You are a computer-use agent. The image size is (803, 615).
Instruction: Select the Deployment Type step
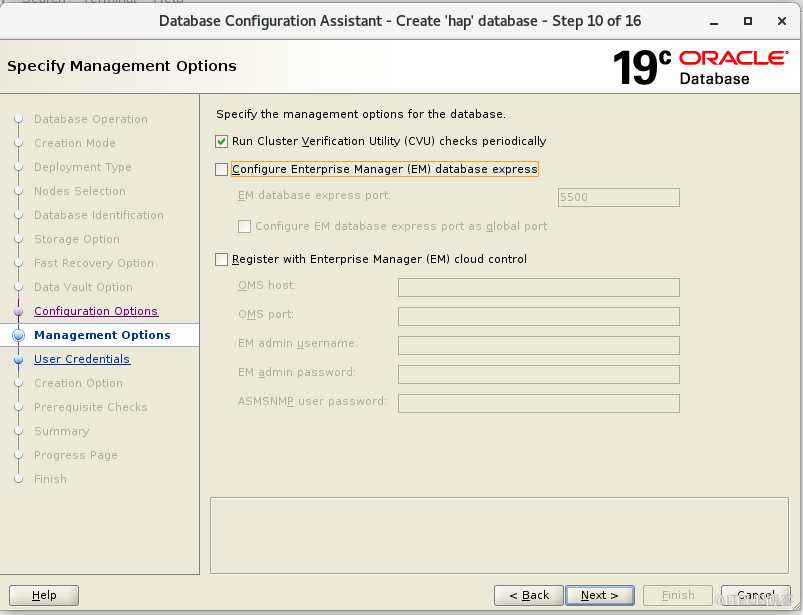83,167
